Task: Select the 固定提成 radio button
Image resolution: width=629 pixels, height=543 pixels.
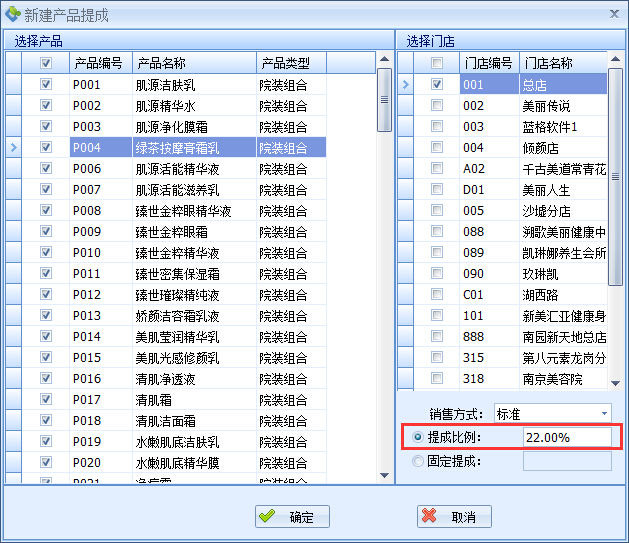Action: [418, 461]
